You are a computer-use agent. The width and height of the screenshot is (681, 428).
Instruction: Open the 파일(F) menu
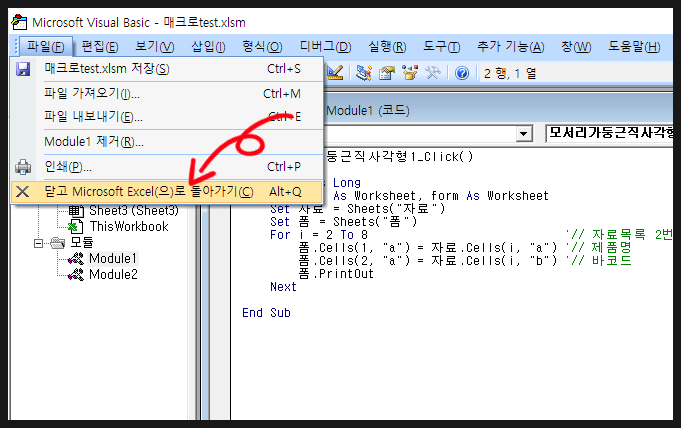[x=46, y=46]
